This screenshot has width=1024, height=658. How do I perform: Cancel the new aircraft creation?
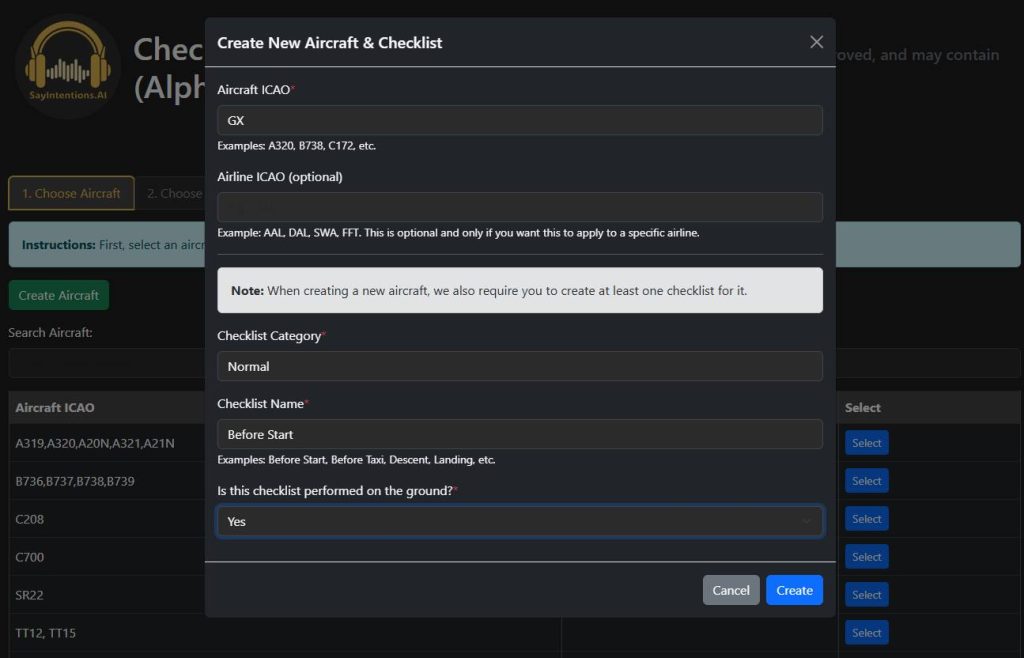click(730, 590)
